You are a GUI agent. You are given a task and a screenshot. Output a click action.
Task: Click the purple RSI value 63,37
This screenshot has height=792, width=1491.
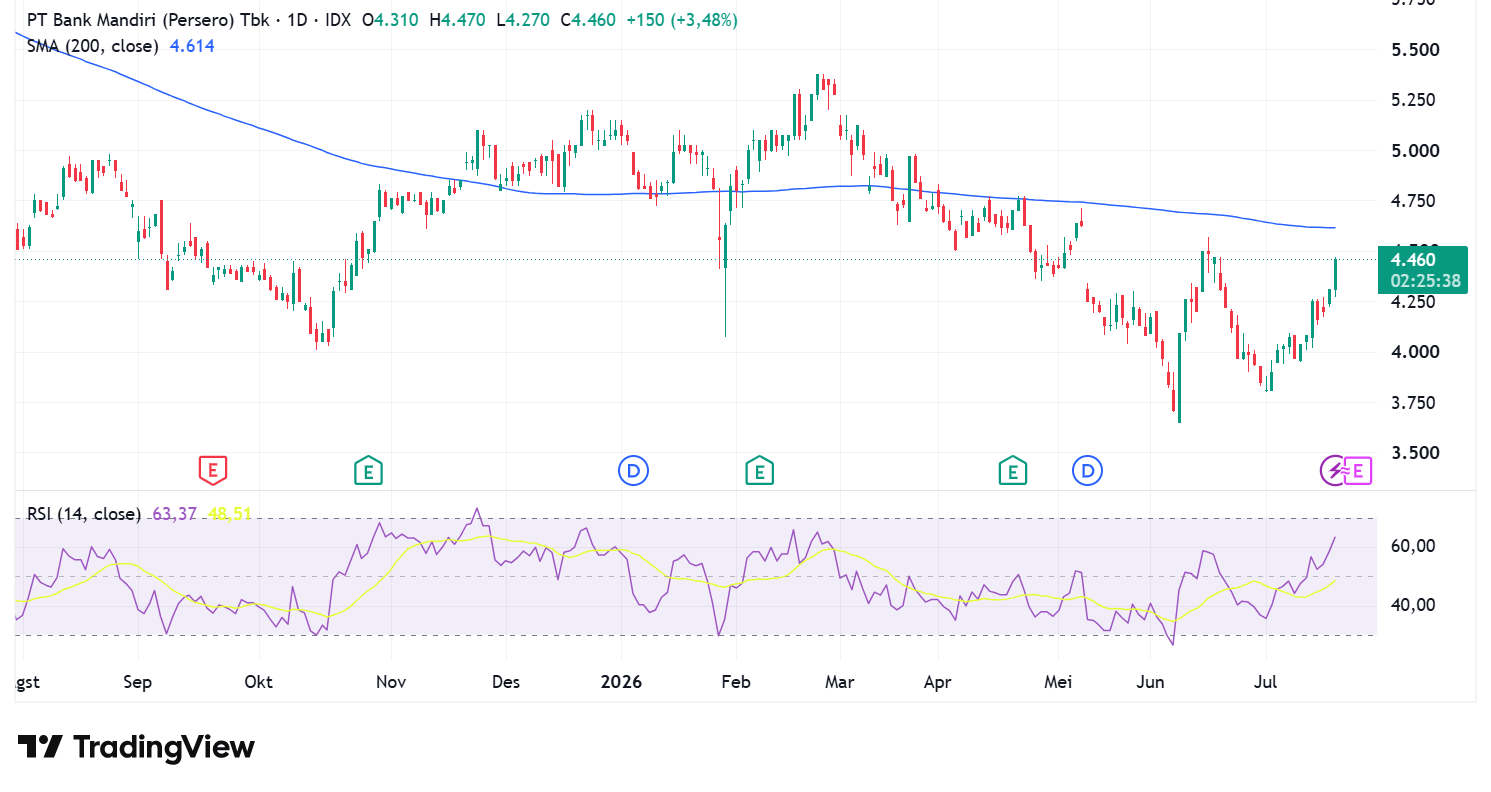pos(175,514)
